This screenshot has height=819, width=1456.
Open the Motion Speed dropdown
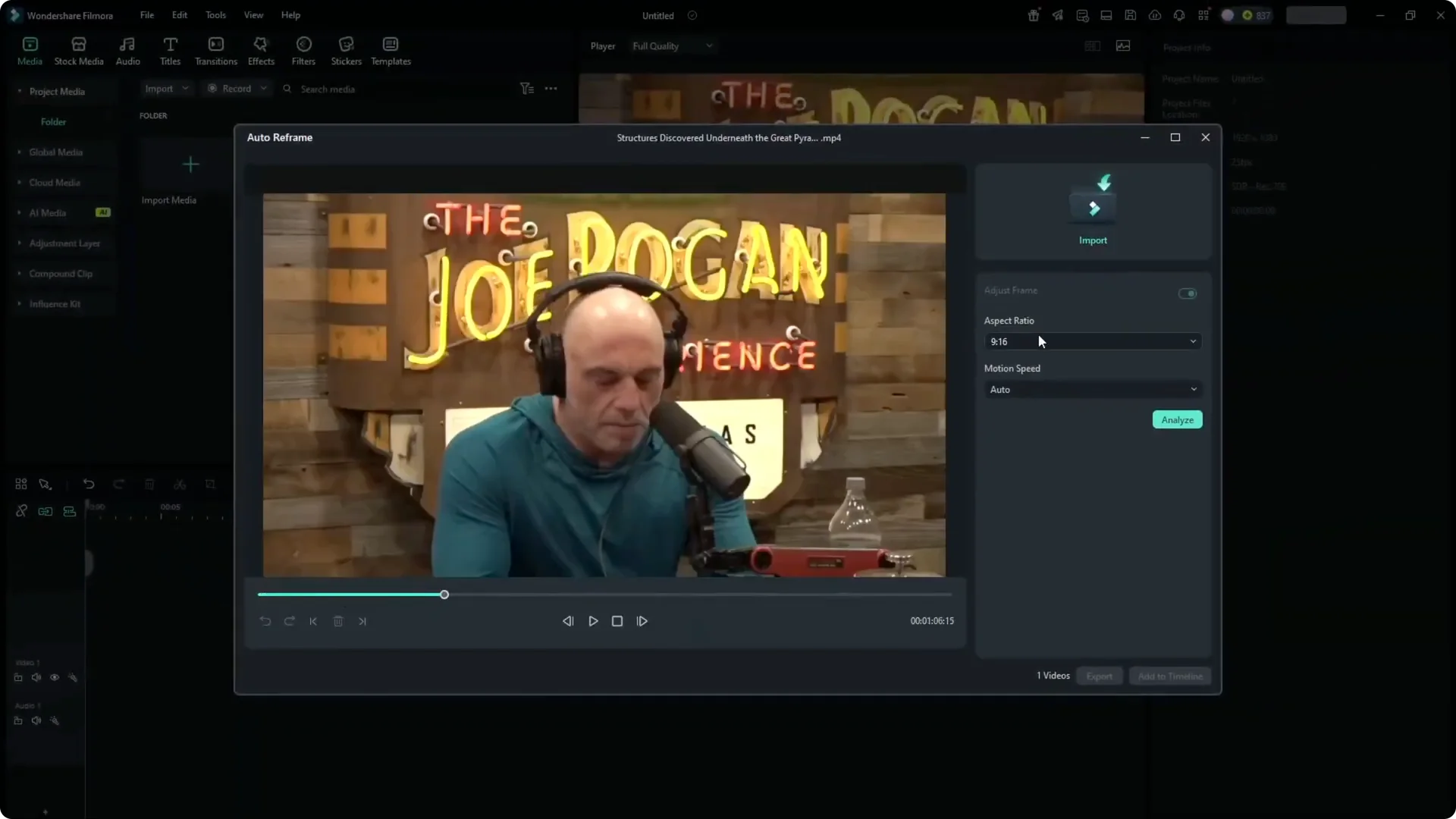(1092, 389)
